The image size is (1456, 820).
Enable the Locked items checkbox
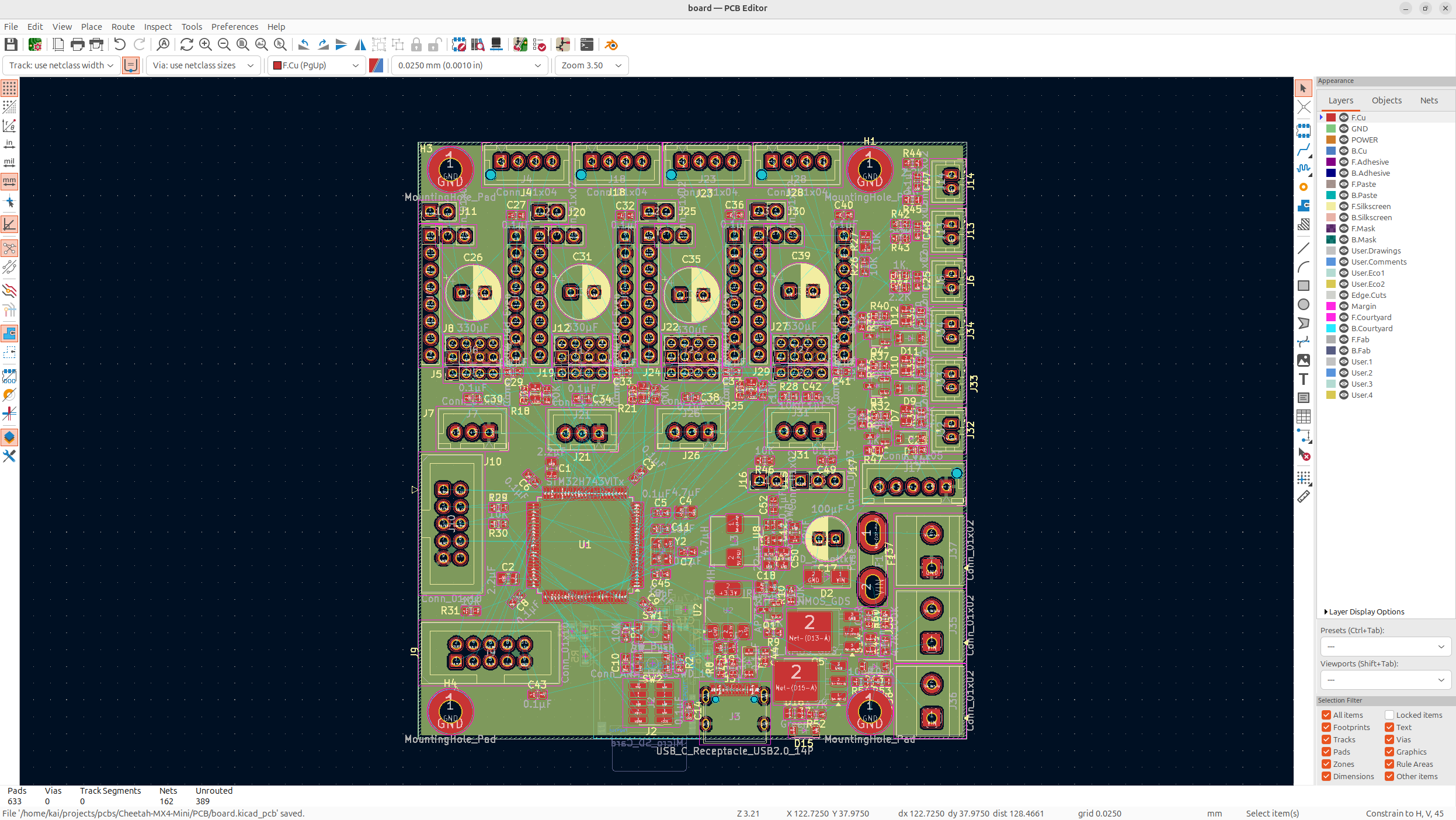coord(1389,715)
